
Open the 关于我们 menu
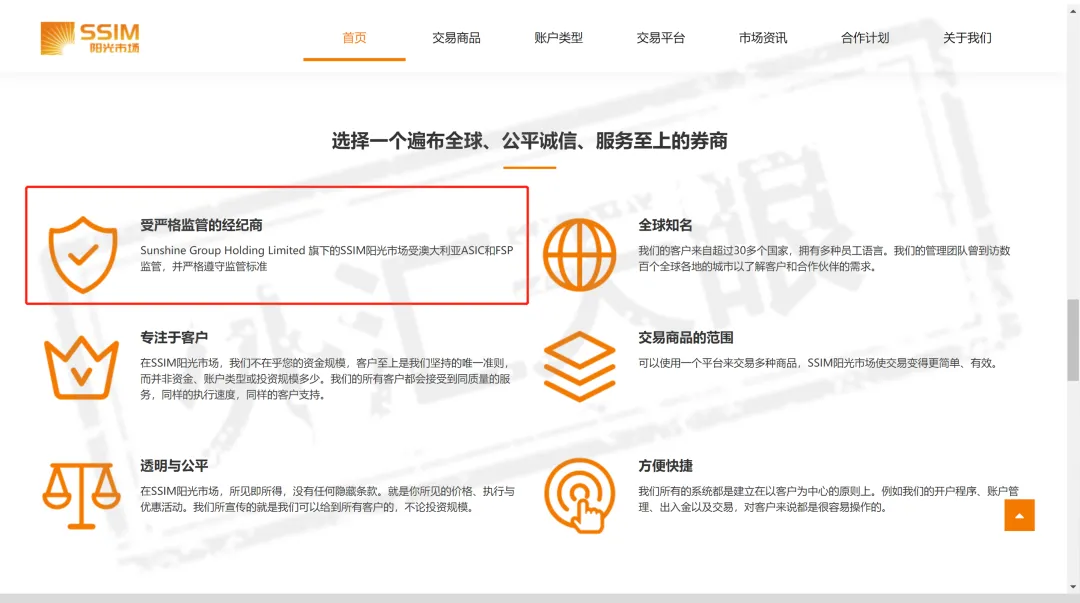(967, 38)
